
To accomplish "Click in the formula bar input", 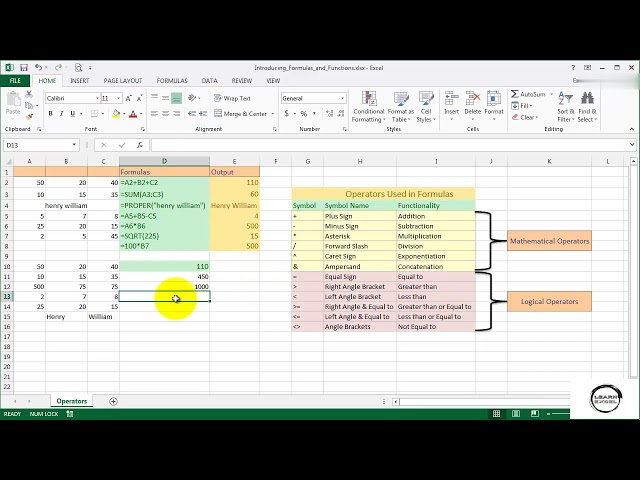I will click(390, 145).
